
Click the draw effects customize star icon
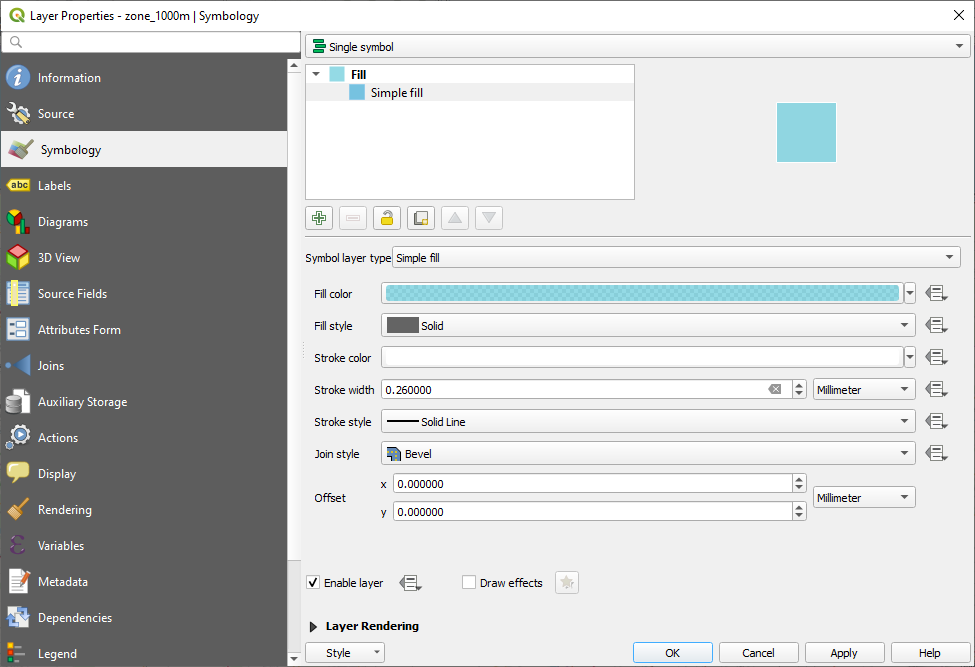(x=567, y=583)
